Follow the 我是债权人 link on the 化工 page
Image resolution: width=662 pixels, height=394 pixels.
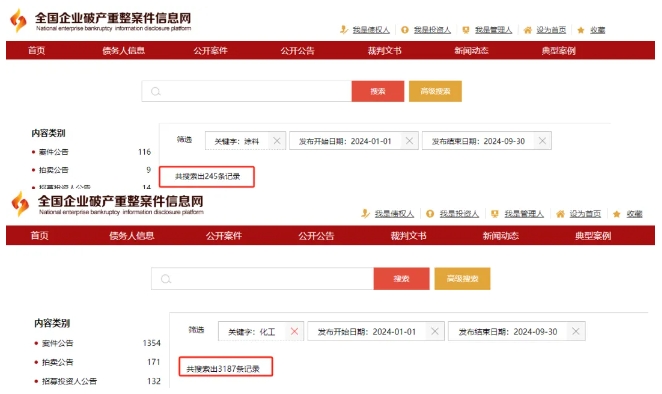coord(394,214)
